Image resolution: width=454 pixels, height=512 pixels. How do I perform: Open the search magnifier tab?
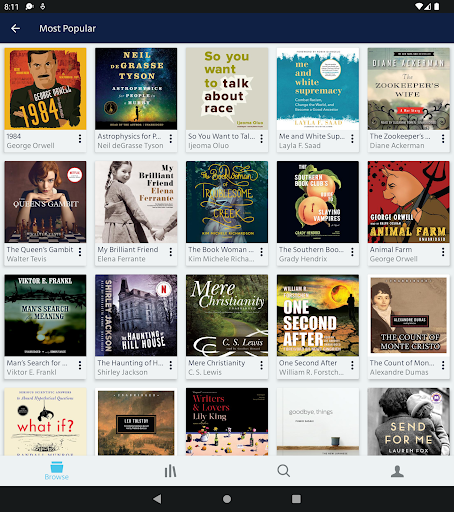click(284, 471)
